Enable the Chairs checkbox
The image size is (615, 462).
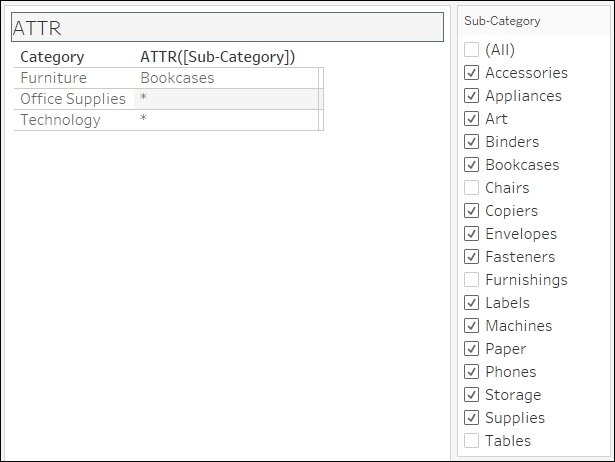[x=471, y=187]
